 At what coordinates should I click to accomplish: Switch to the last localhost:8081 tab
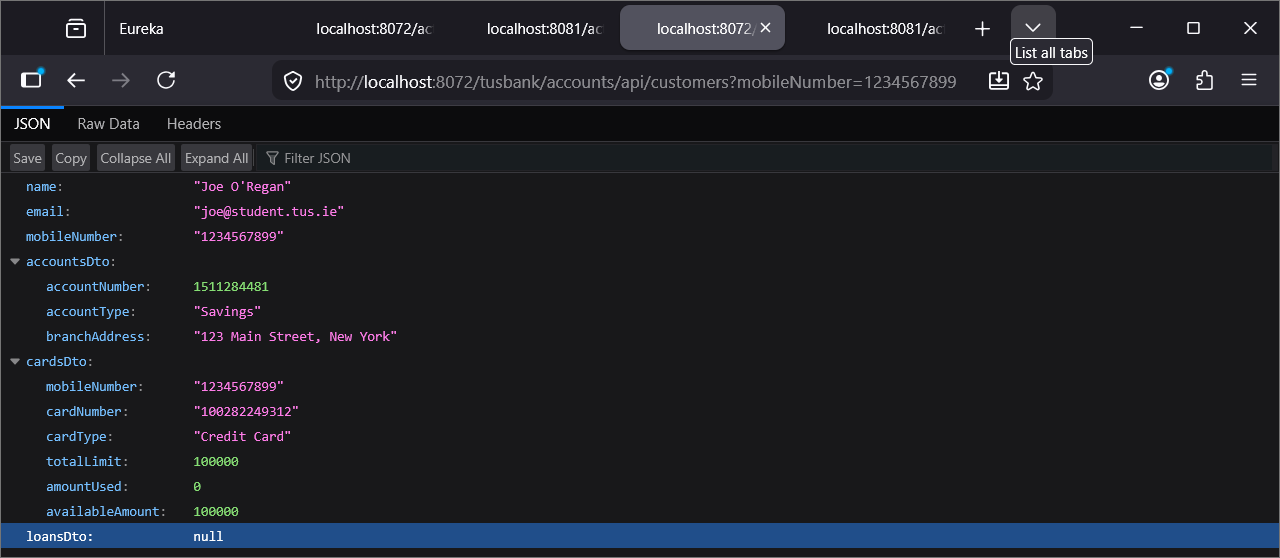coord(873,28)
